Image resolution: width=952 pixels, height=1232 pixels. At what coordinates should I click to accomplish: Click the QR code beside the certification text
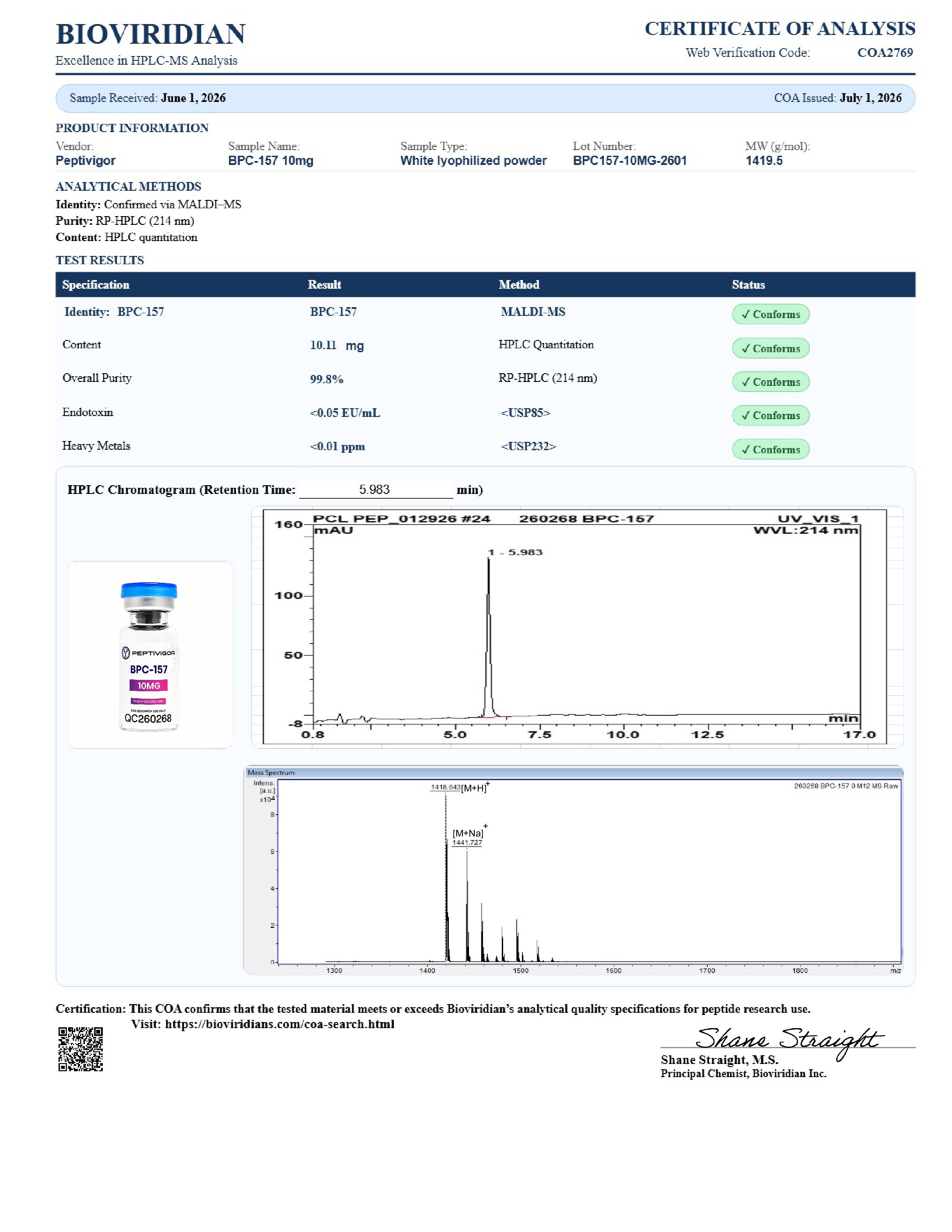[x=80, y=1049]
